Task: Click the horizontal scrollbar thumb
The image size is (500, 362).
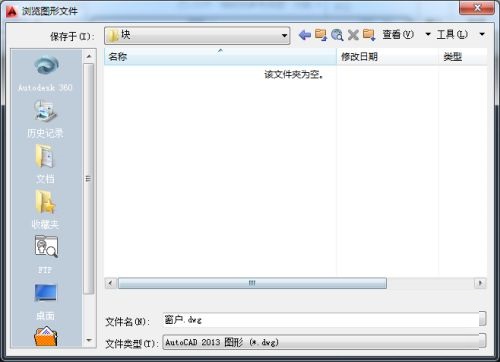Action: [x=252, y=283]
